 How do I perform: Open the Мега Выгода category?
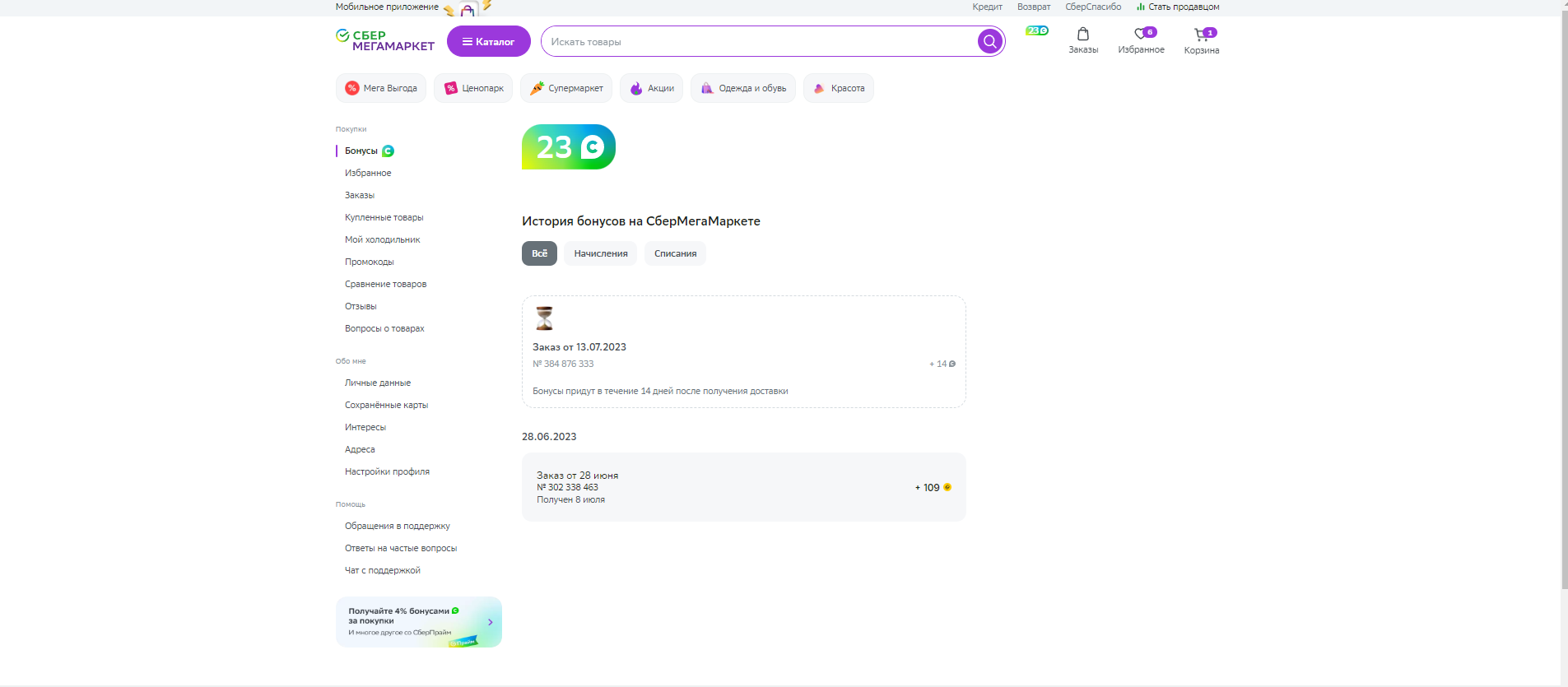(381, 88)
